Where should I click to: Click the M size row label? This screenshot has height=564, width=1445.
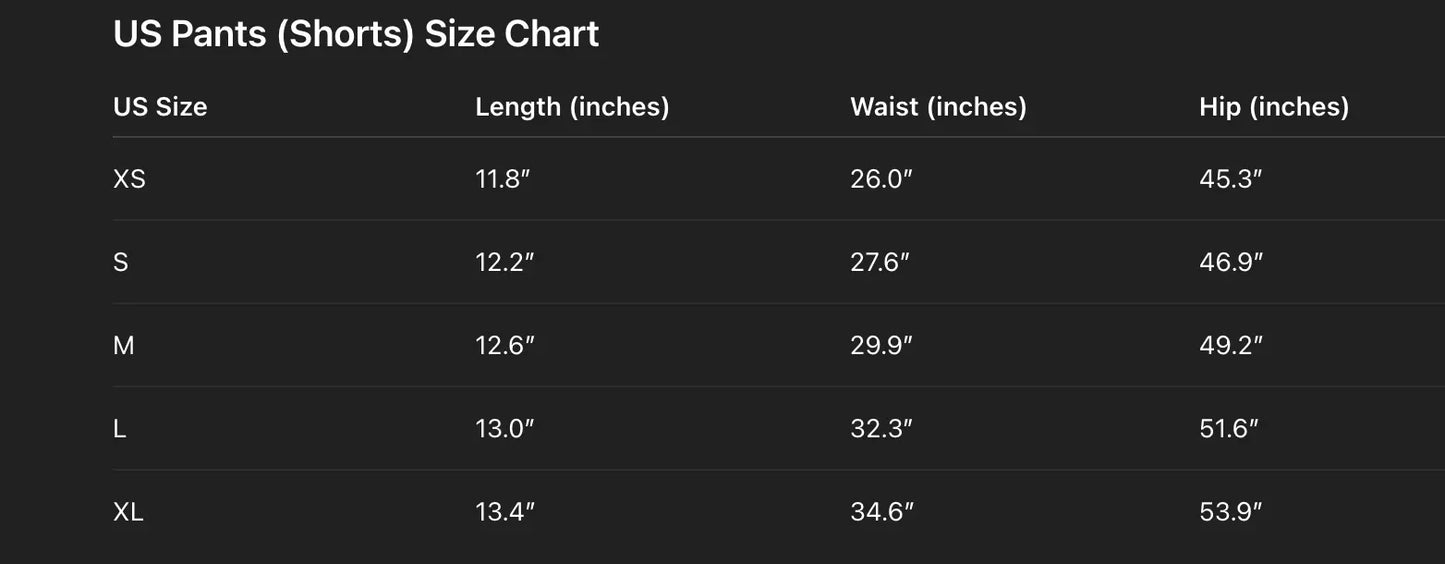(124, 346)
